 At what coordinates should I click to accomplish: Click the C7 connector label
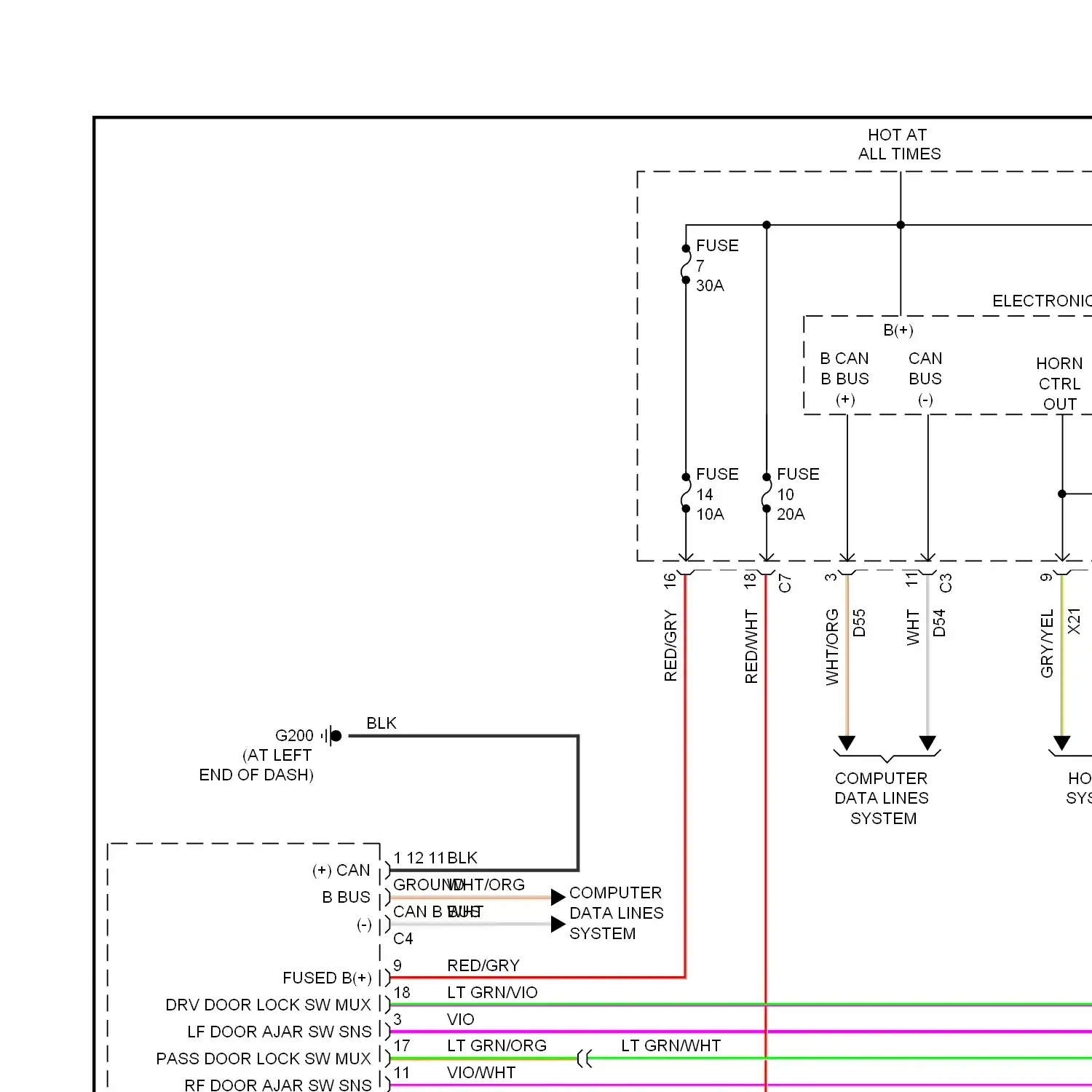coord(784,583)
